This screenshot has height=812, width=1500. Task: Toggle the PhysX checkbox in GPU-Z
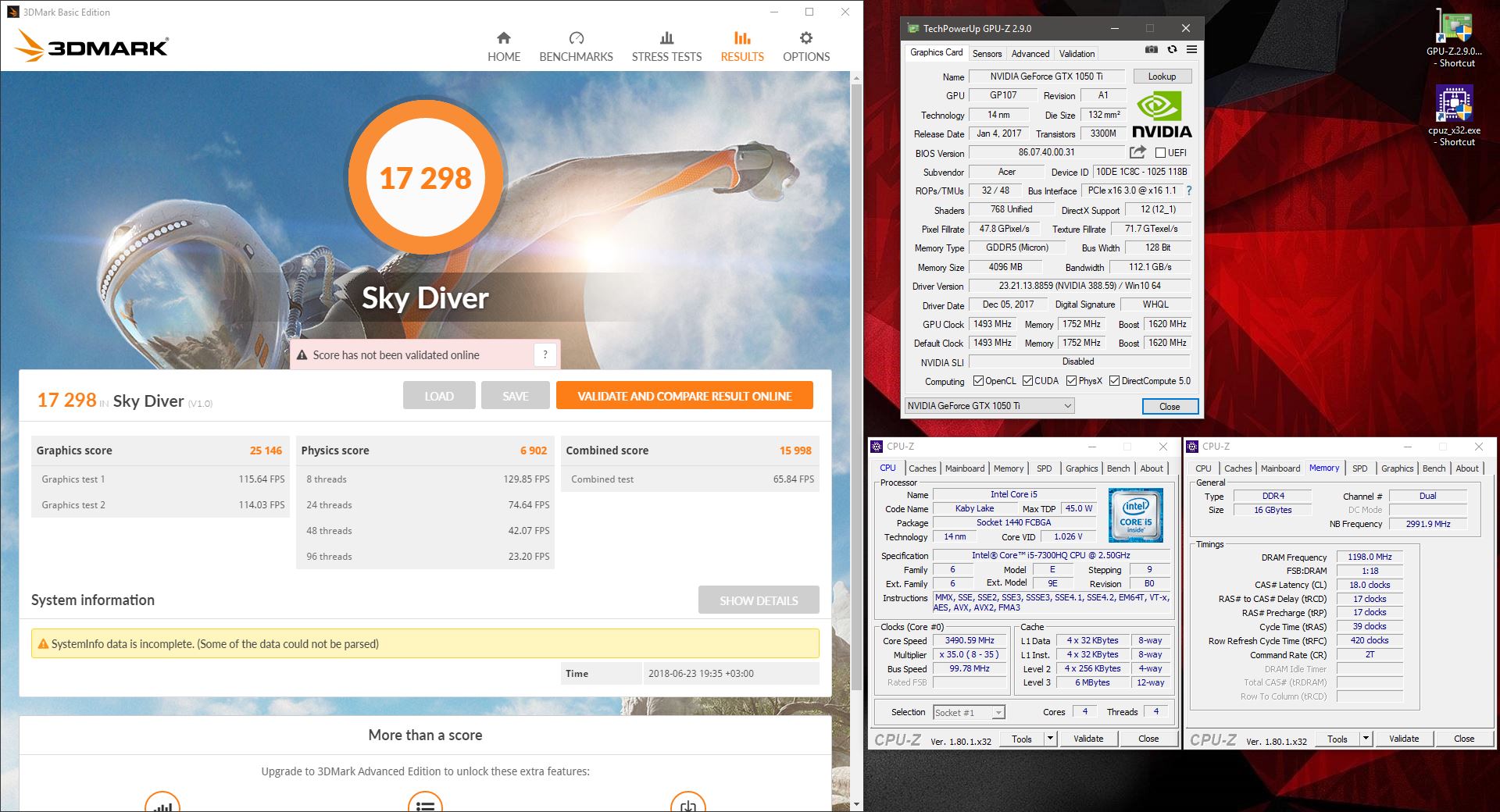coord(1071,381)
